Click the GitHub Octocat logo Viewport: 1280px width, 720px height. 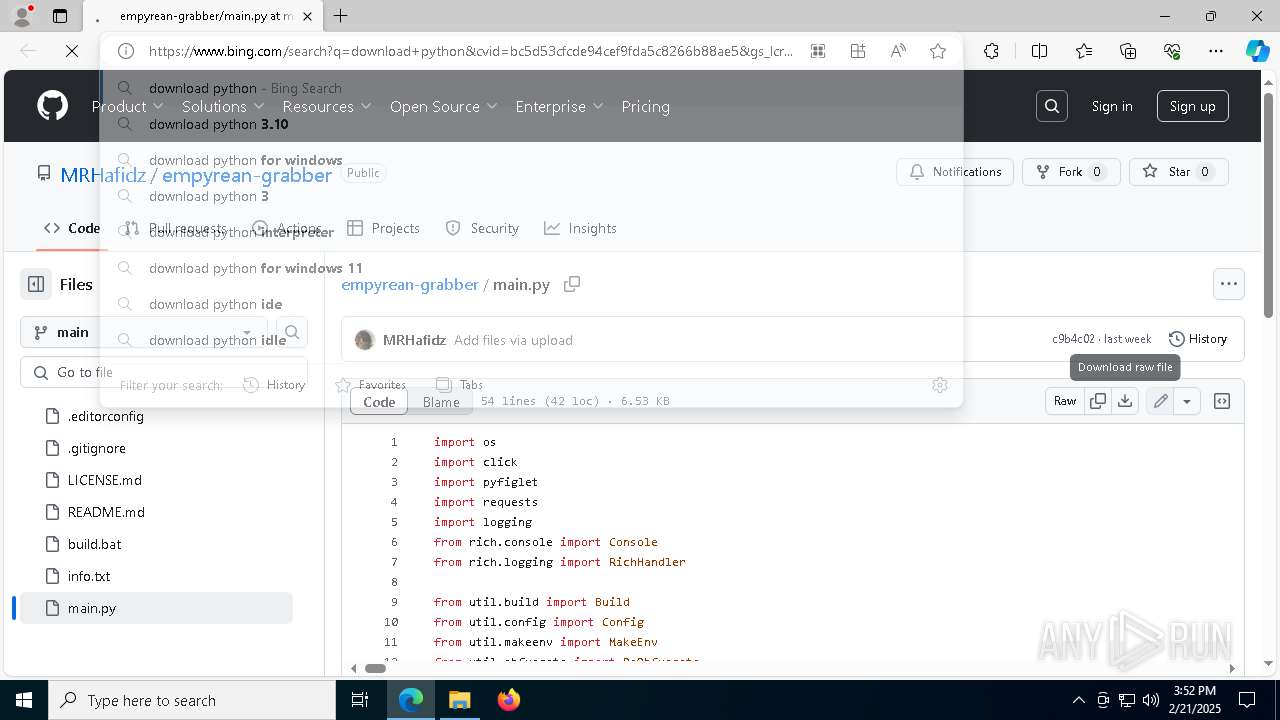(52, 106)
